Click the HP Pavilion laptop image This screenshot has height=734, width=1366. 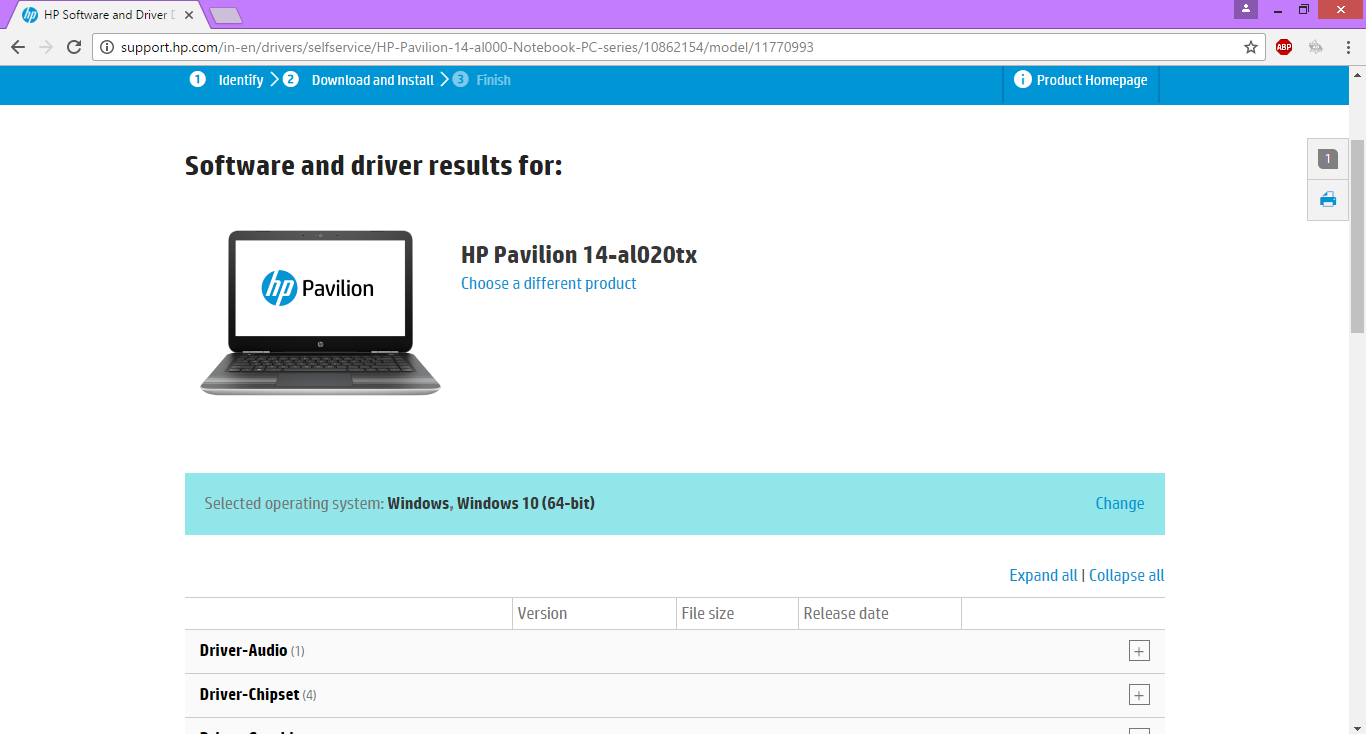click(x=320, y=312)
